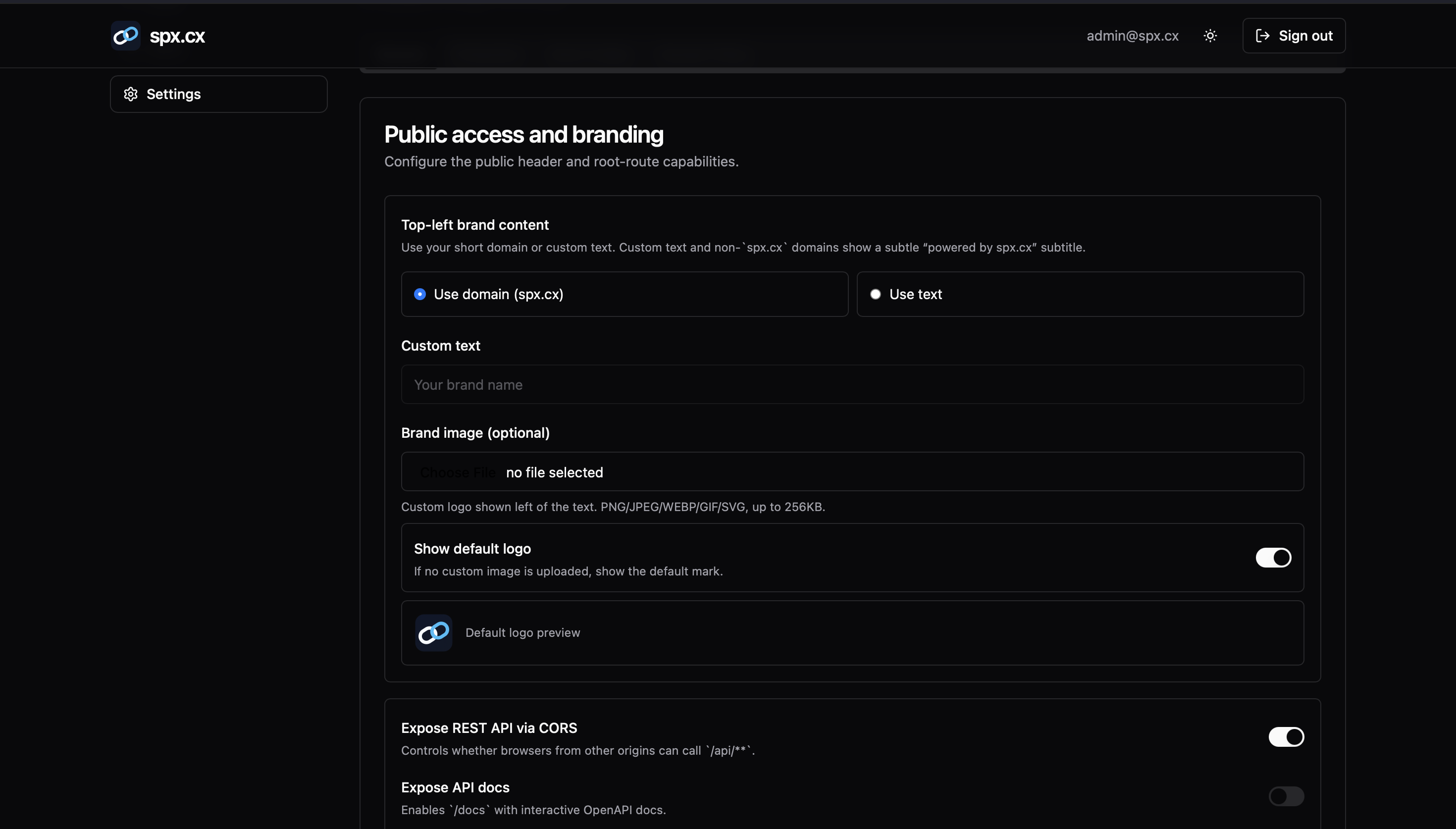Click the spx.cx brand name text
Viewport: 1456px width, 829px height.
pyautogui.click(x=177, y=36)
